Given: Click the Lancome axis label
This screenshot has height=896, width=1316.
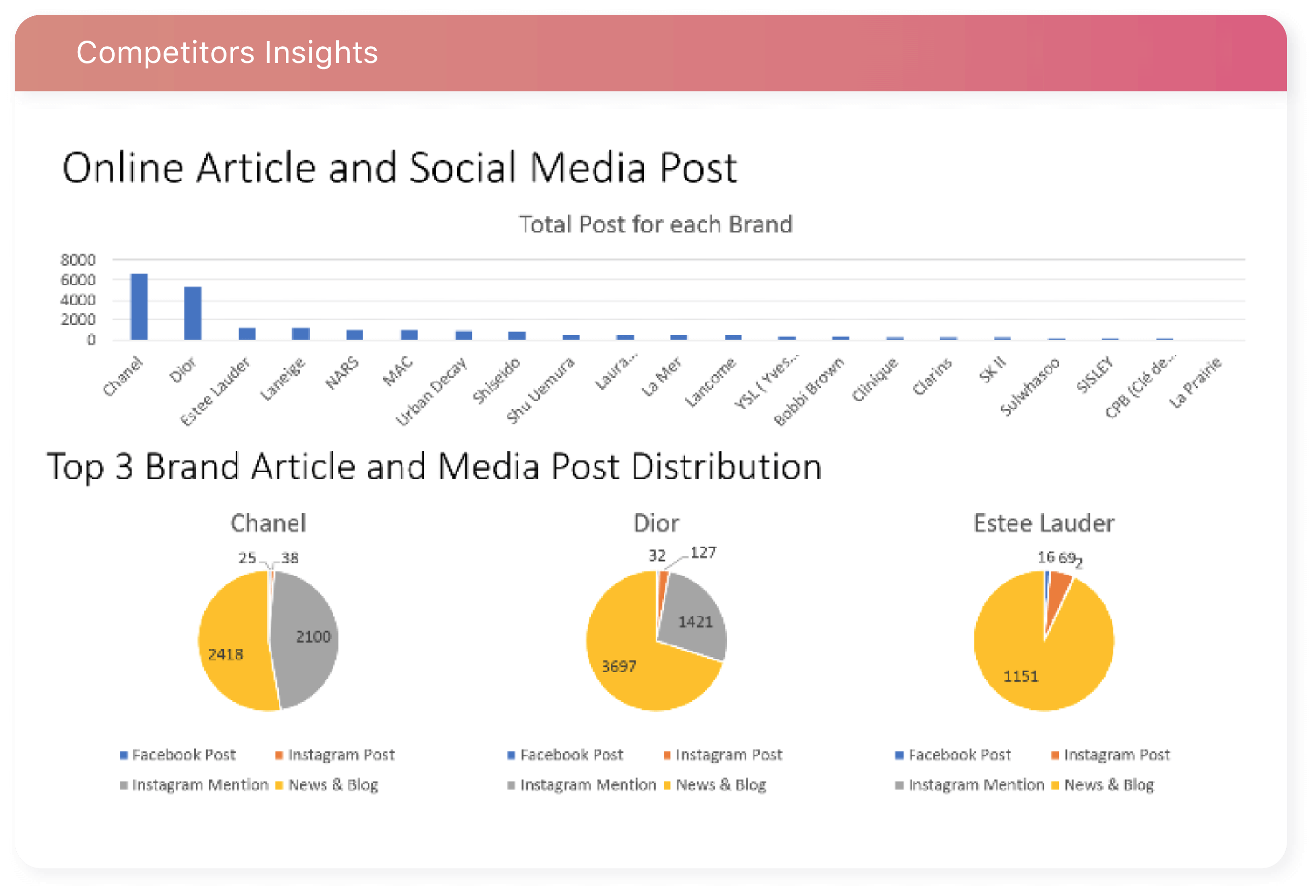Looking at the screenshot, I should pyautogui.click(x=710, y=382).
